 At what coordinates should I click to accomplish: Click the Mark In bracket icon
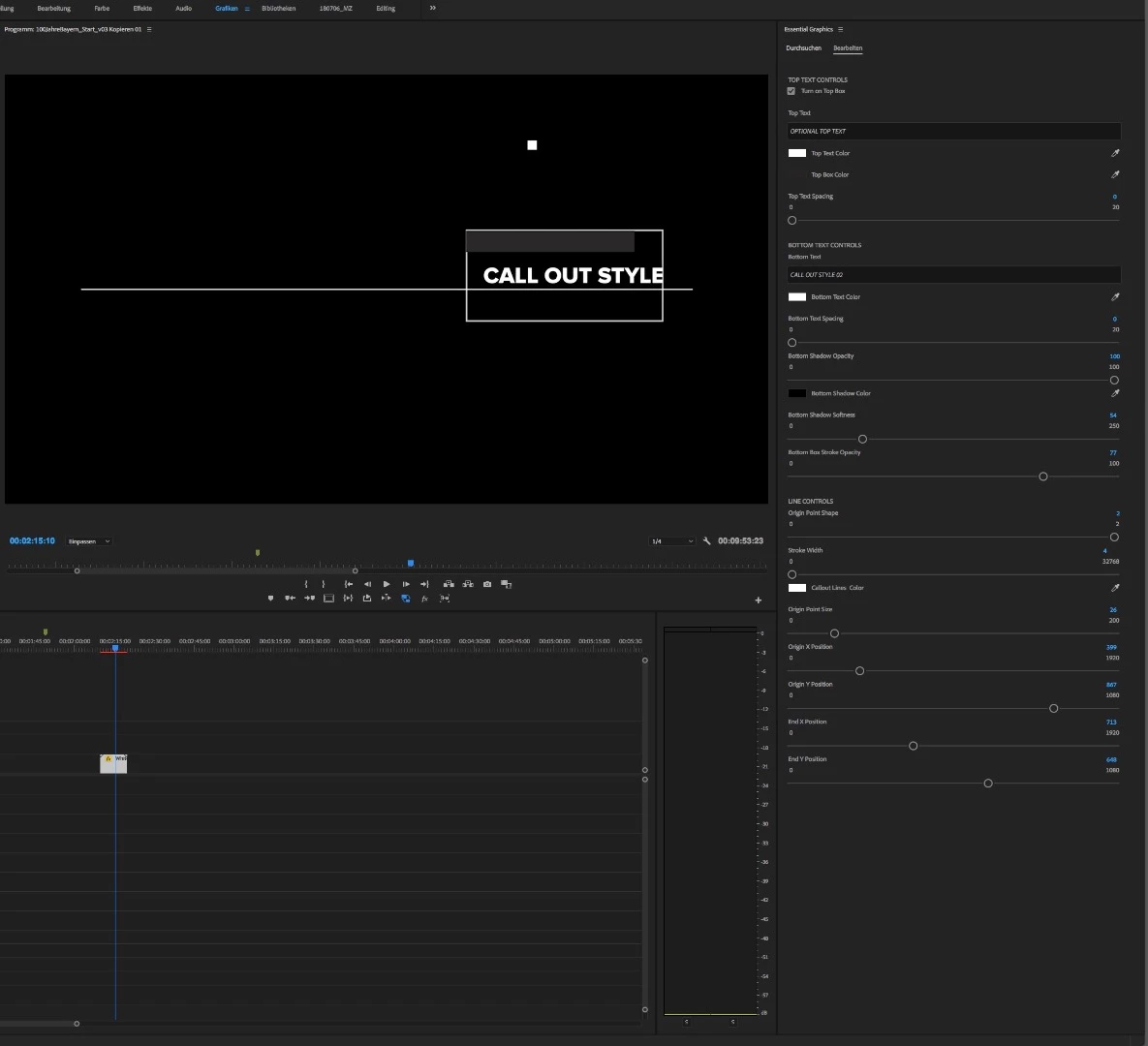(306, 584)
